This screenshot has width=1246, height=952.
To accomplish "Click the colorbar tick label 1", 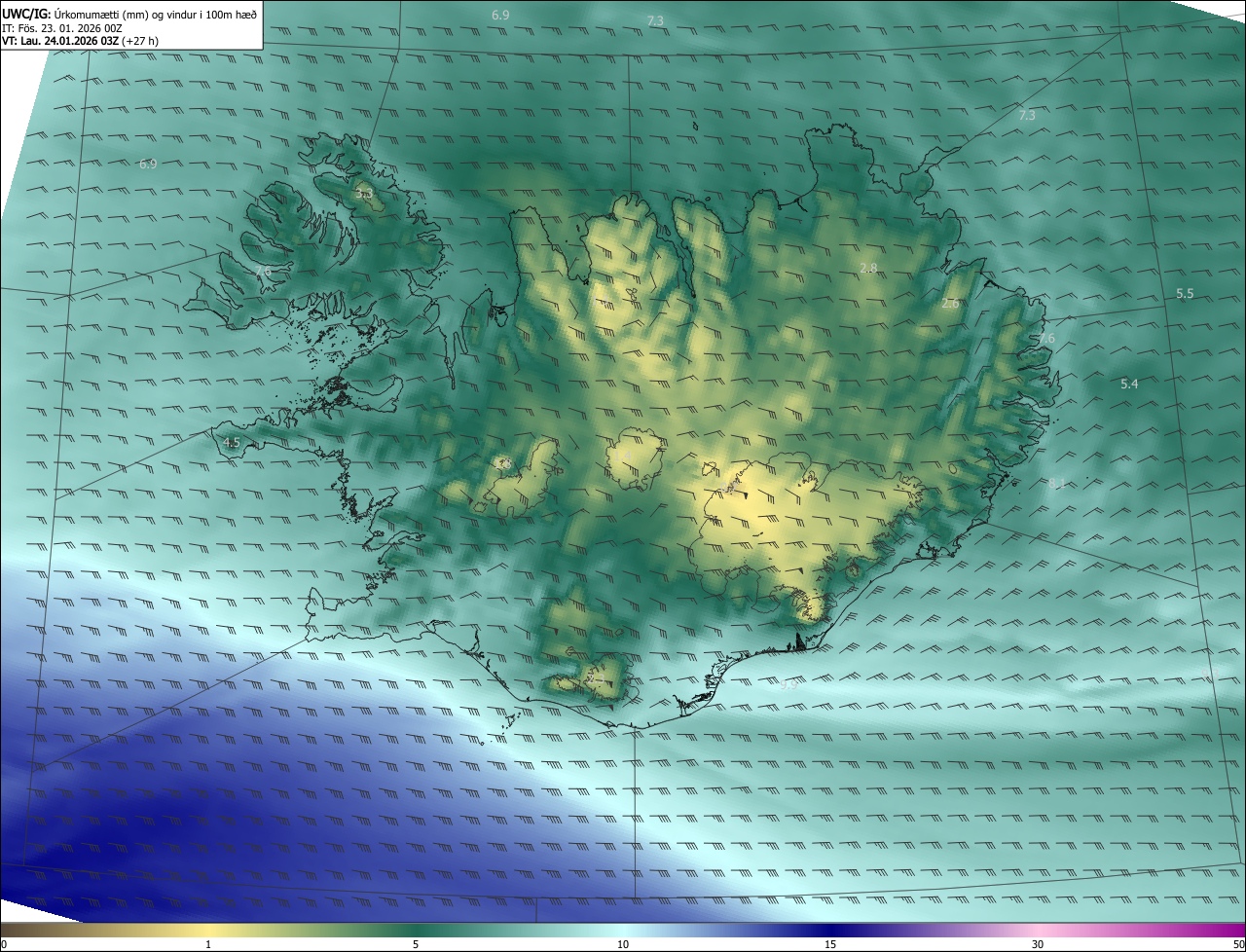I will point(208,944).
